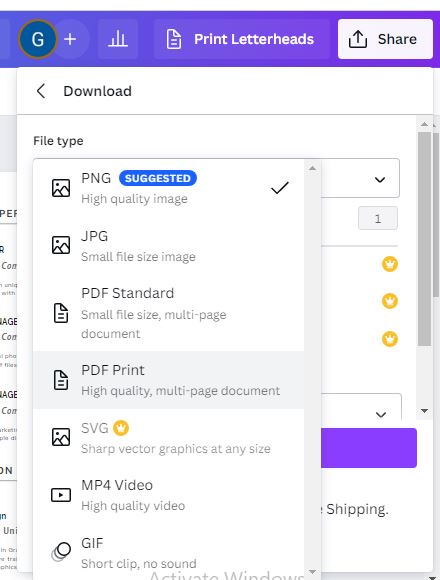Click the SVG image icon
The image size is (440, 580).
[61, 437]
